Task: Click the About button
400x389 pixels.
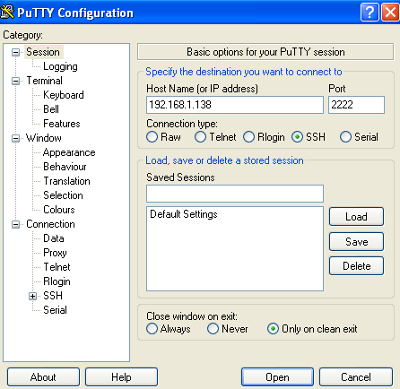Action: [x=43, y=377]
